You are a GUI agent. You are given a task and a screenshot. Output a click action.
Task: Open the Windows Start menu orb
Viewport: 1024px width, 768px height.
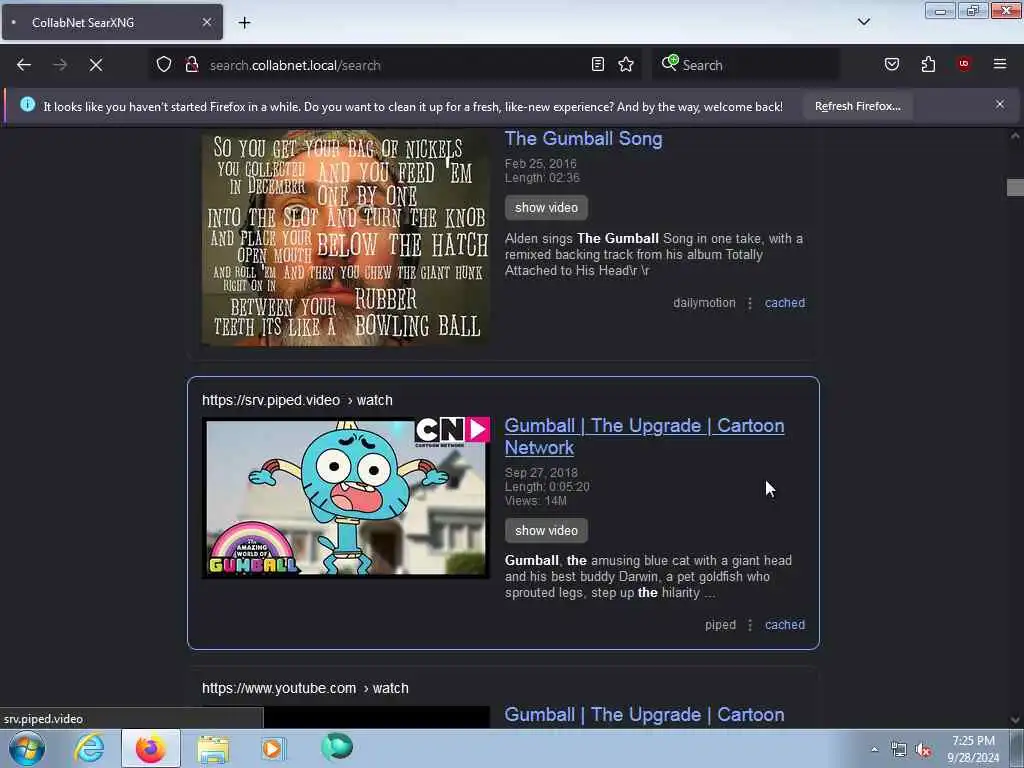click(27, 748)
